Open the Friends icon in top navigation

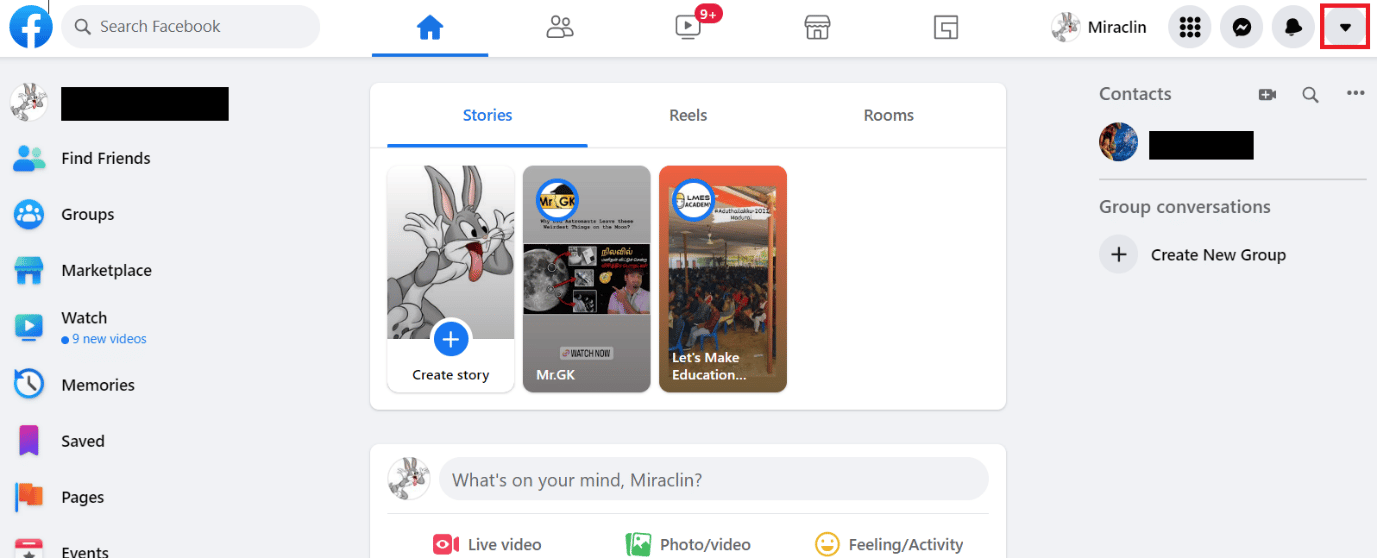[560, 27]
